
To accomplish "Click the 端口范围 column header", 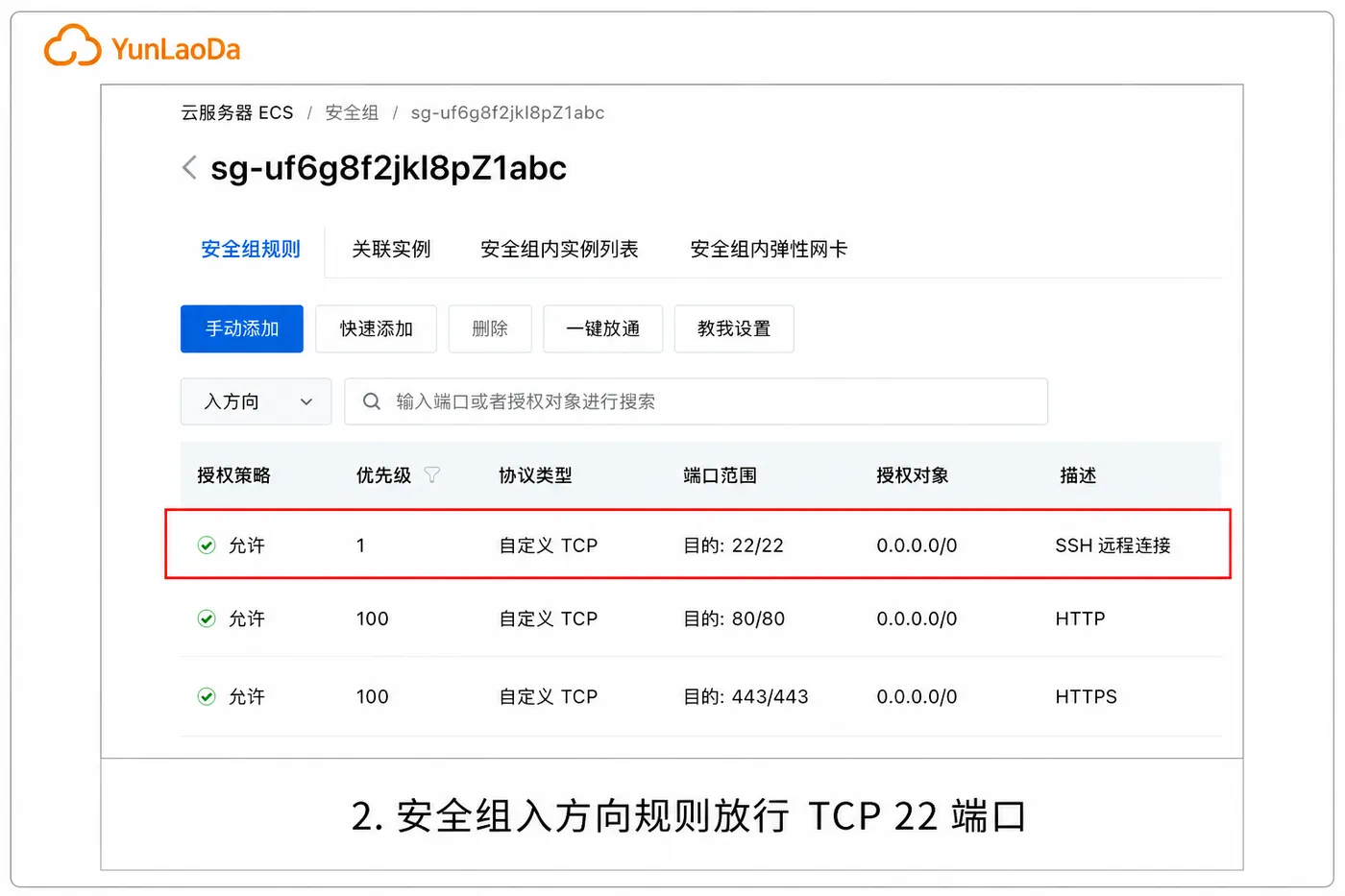I will click(720, 475).
